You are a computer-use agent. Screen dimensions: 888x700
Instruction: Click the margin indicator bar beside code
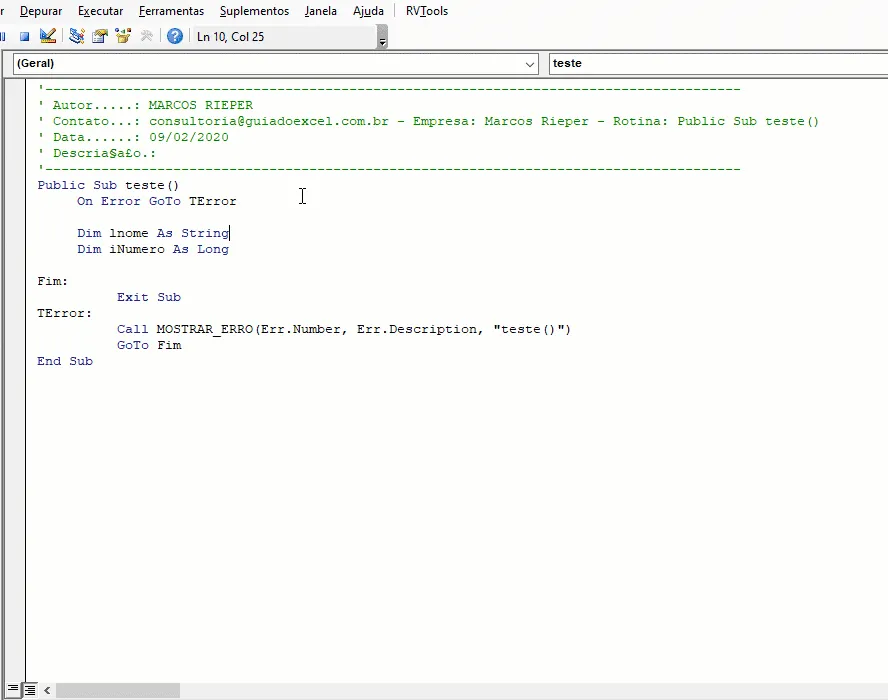14,379
